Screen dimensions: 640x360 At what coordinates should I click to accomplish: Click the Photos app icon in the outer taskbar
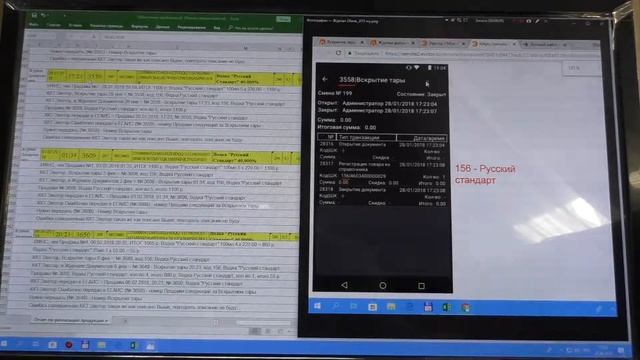point(150,346)
